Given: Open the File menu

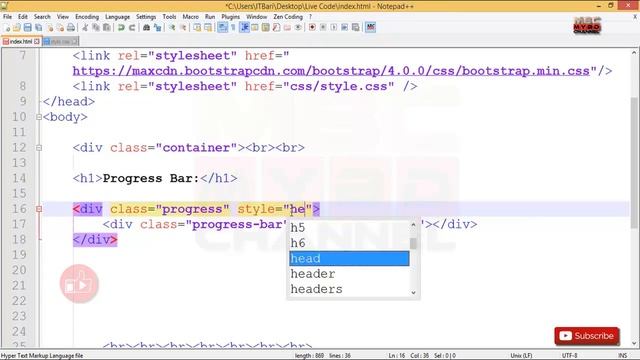Looking at the screenshot, I should click(x=7, y=17).
